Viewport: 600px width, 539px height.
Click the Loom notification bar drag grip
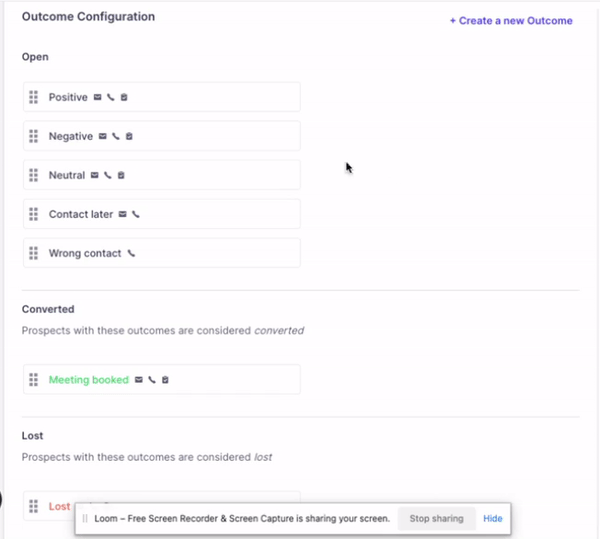pos(85,519)
